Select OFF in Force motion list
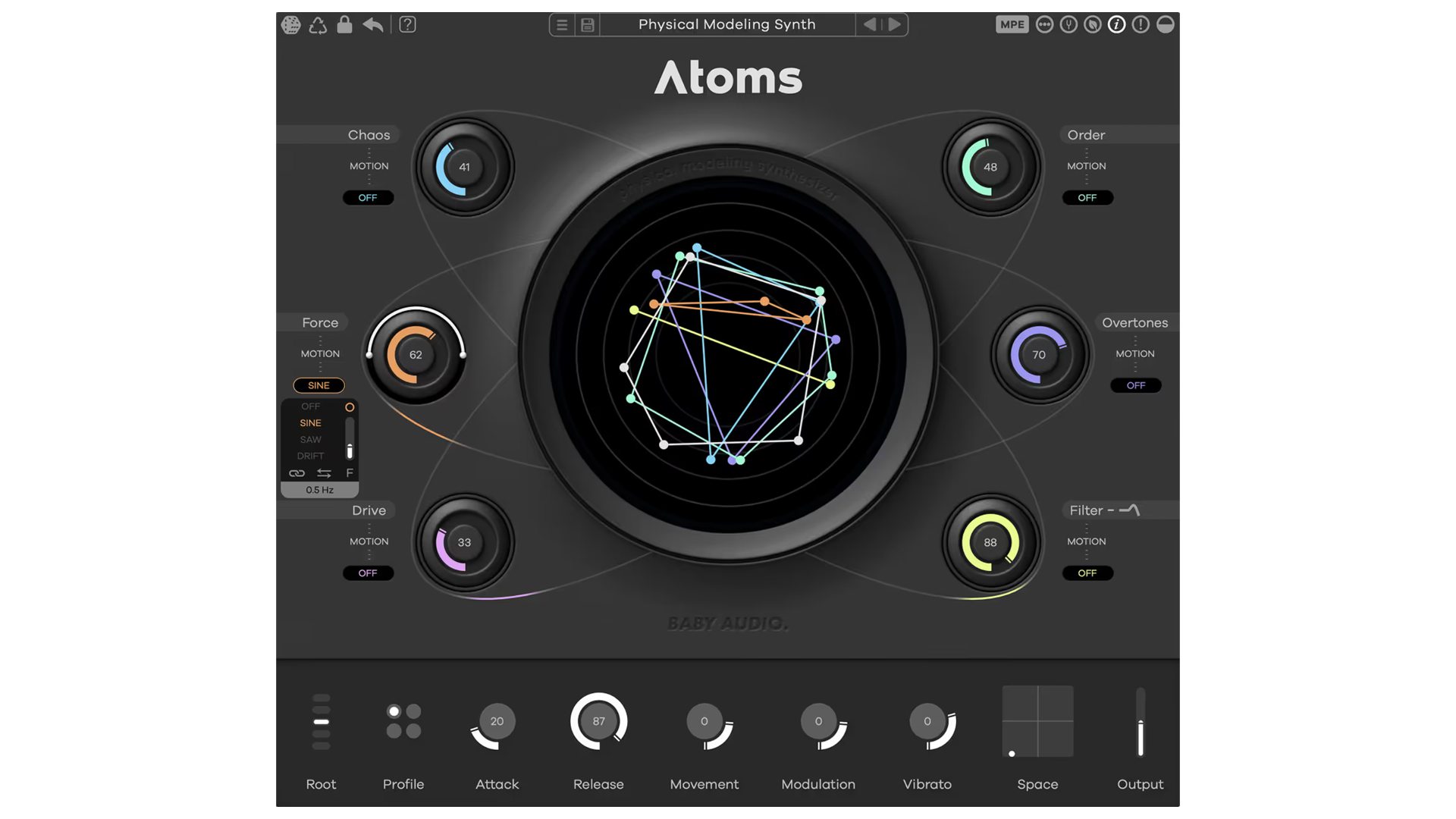The width and height of the screenshot is (1456, 819). point(311,406)
